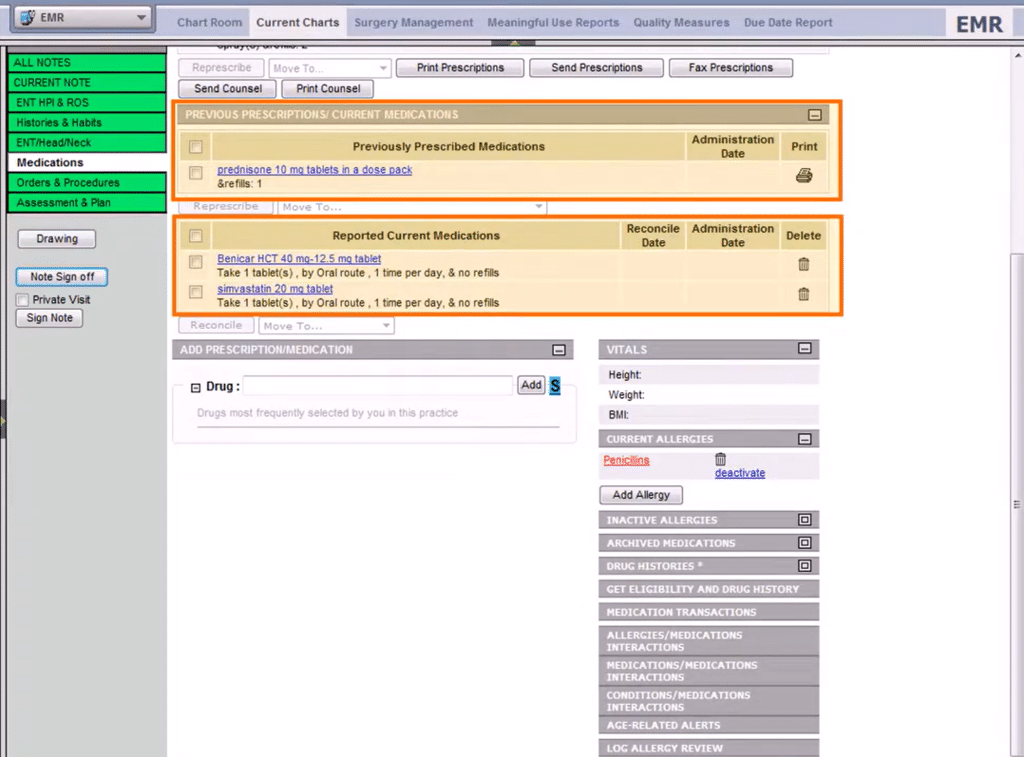Open the Move To dropdown beside top Represcribe
This screenshot has width=1024, height=757.
point(329,68)
